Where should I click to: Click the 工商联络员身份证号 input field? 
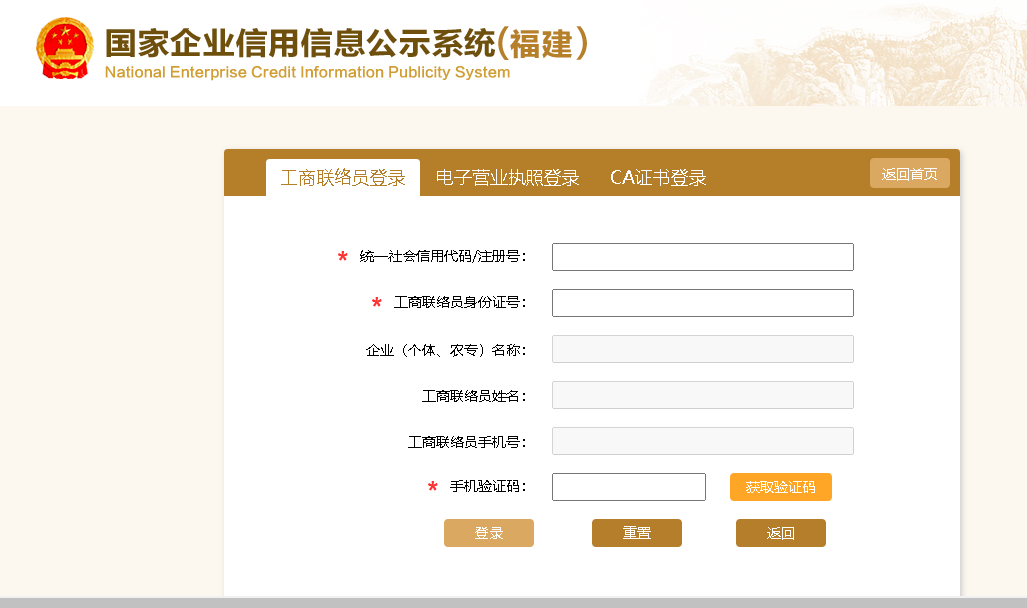pyautogui.click(x=702, y=302)
